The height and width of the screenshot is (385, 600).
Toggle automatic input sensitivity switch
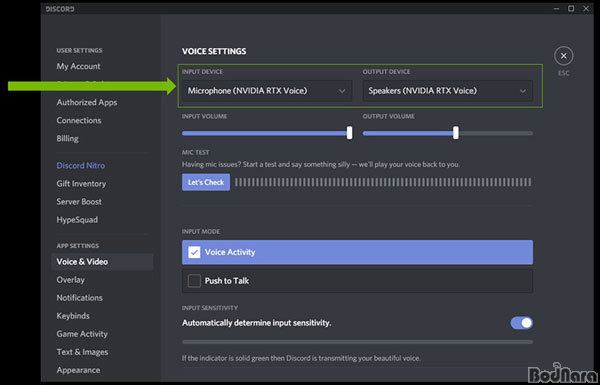pos(521,323)
